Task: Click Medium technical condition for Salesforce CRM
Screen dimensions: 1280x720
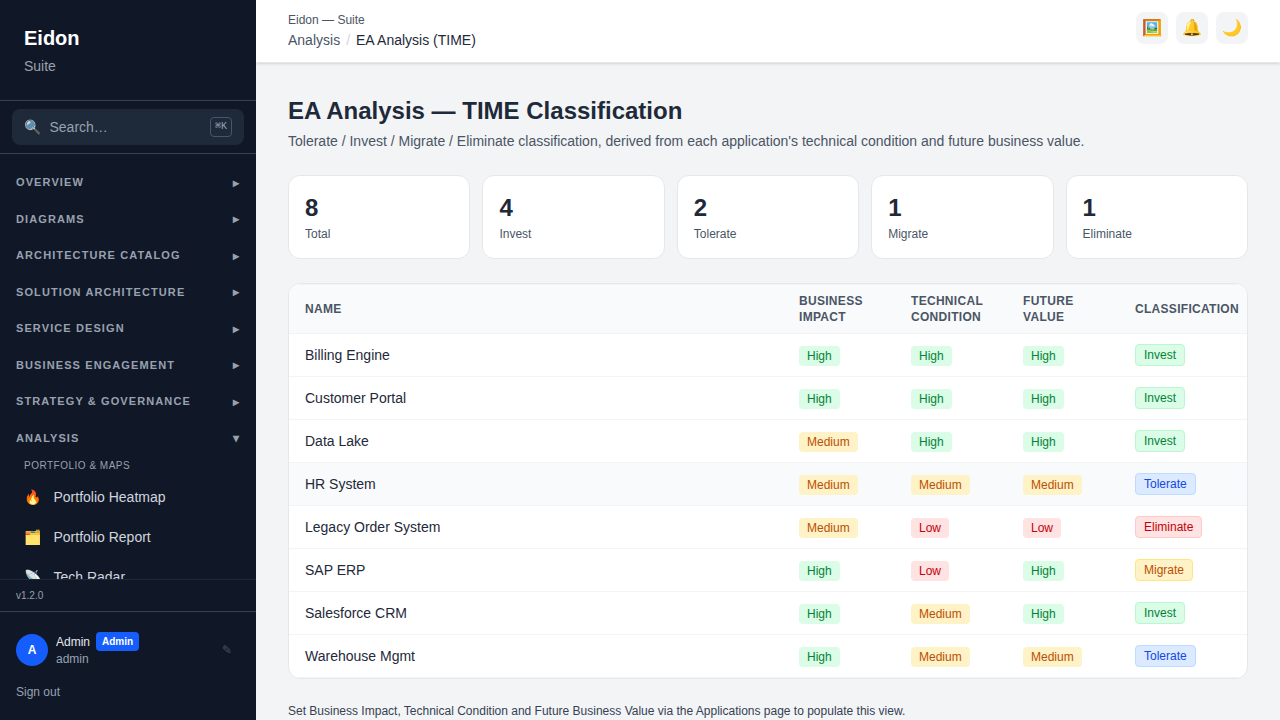Action: (940, 614)
